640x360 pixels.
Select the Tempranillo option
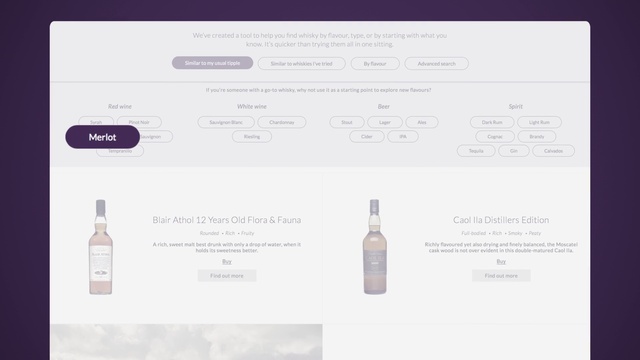point(120,151)
